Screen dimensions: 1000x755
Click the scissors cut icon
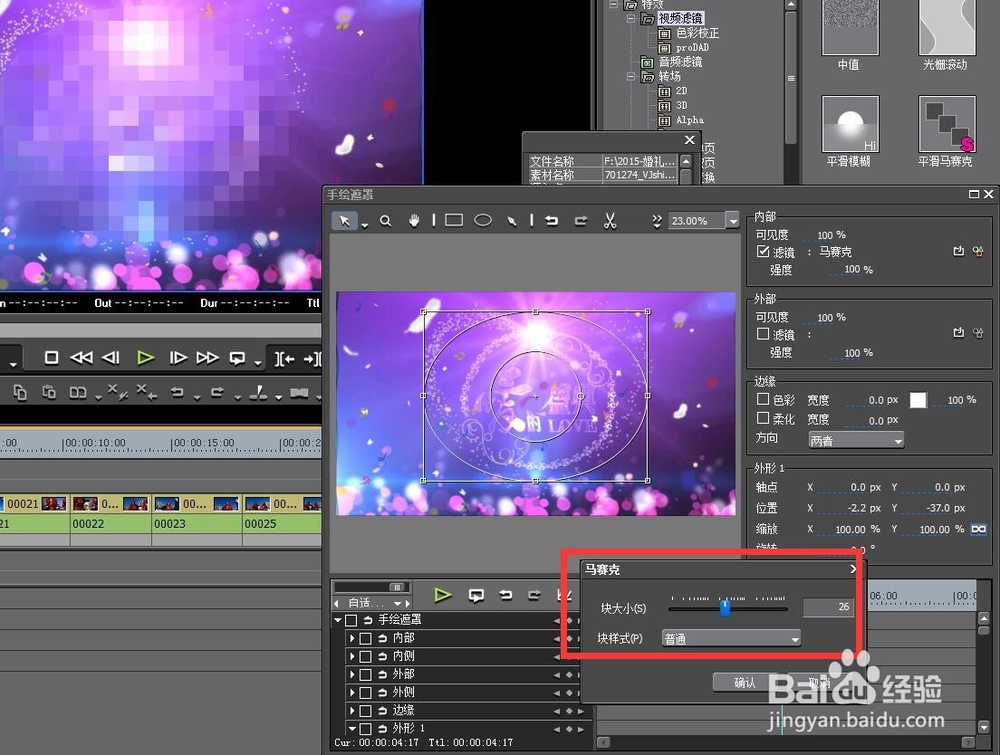tap(610, 221)
